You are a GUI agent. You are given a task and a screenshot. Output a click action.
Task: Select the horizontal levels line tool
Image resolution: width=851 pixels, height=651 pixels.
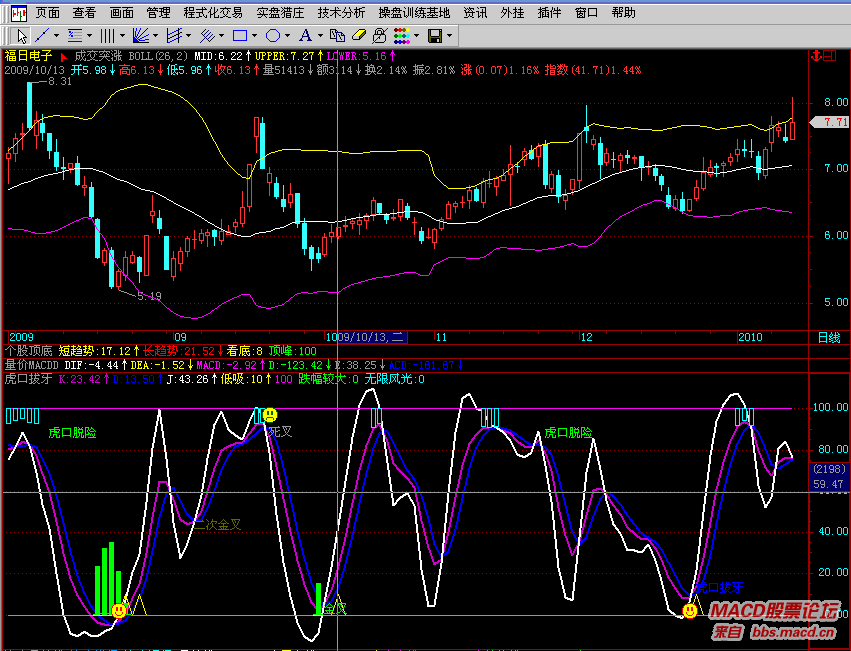pyautogui.click(x=75, y=36)
